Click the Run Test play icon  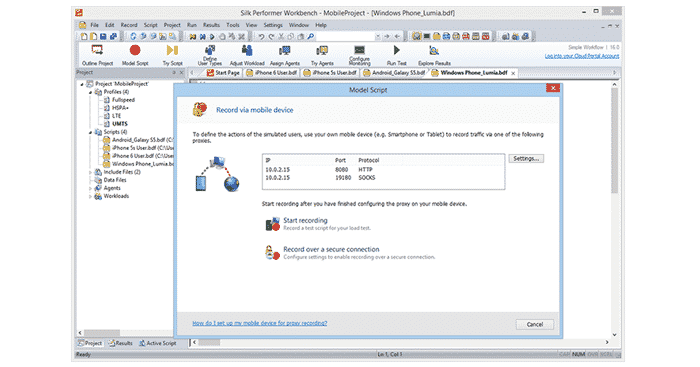pyautogui.click(x=396, y=50)
